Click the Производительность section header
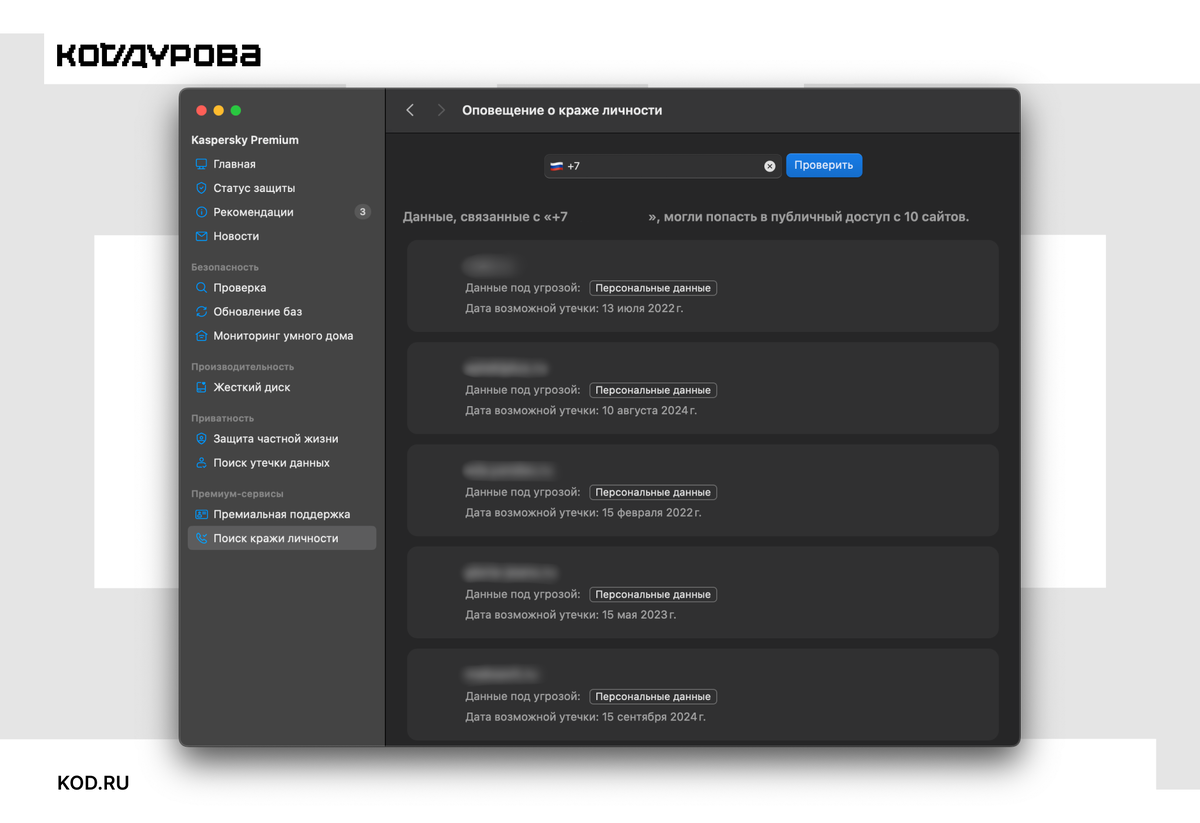 [x=243, y=367]
